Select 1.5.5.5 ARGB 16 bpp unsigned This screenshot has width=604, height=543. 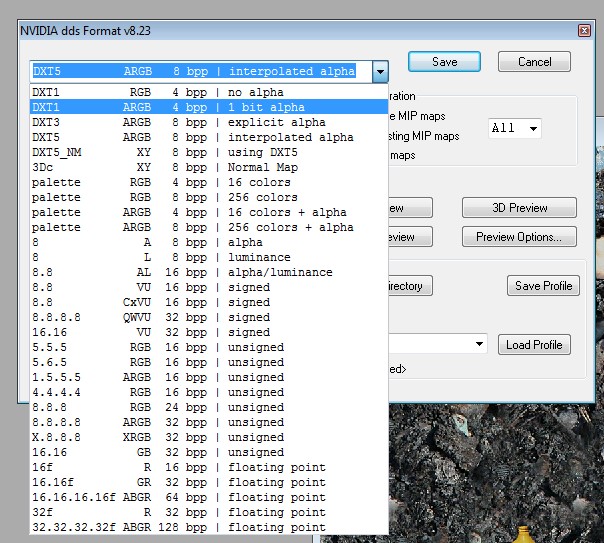pos(209,377)
